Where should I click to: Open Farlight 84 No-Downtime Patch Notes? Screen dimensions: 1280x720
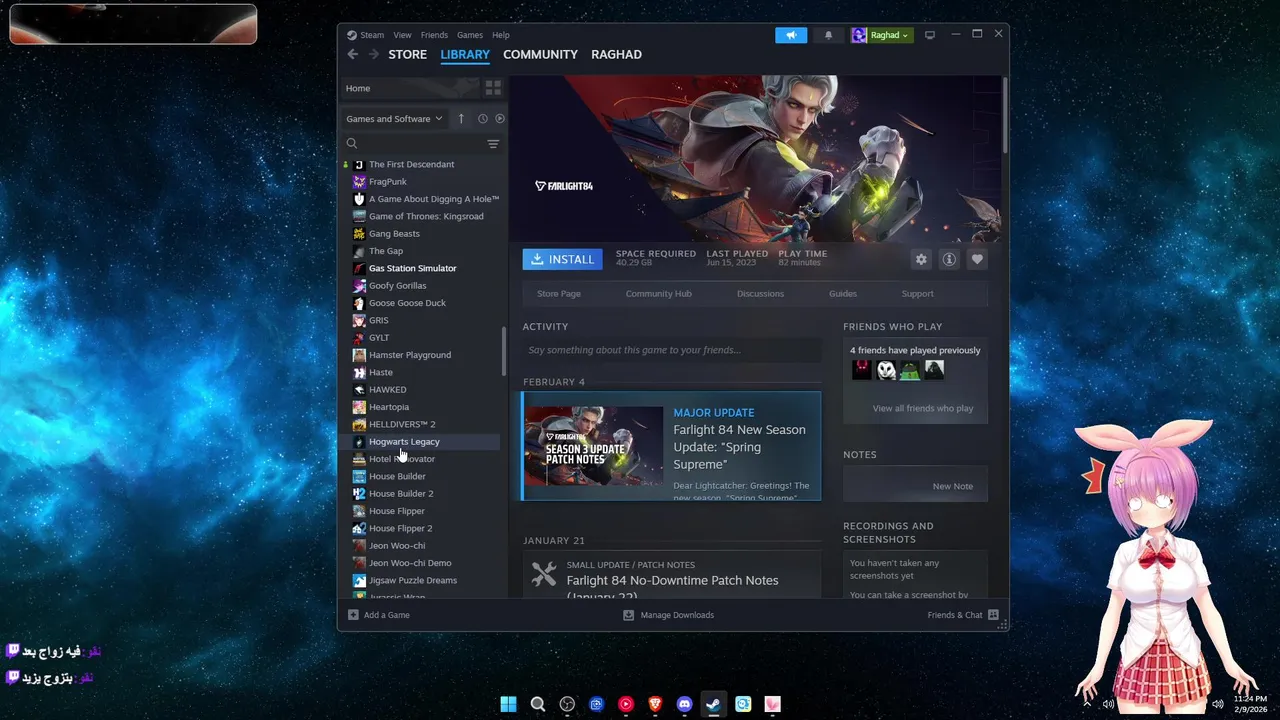(x=672, y=580)
